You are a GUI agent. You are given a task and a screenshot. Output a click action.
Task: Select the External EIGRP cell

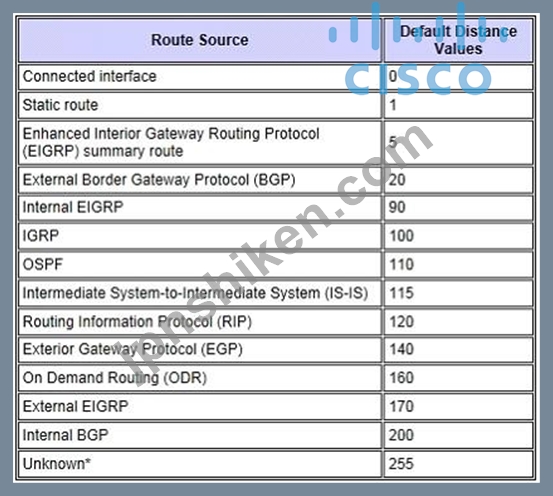(x=200, y=406)
